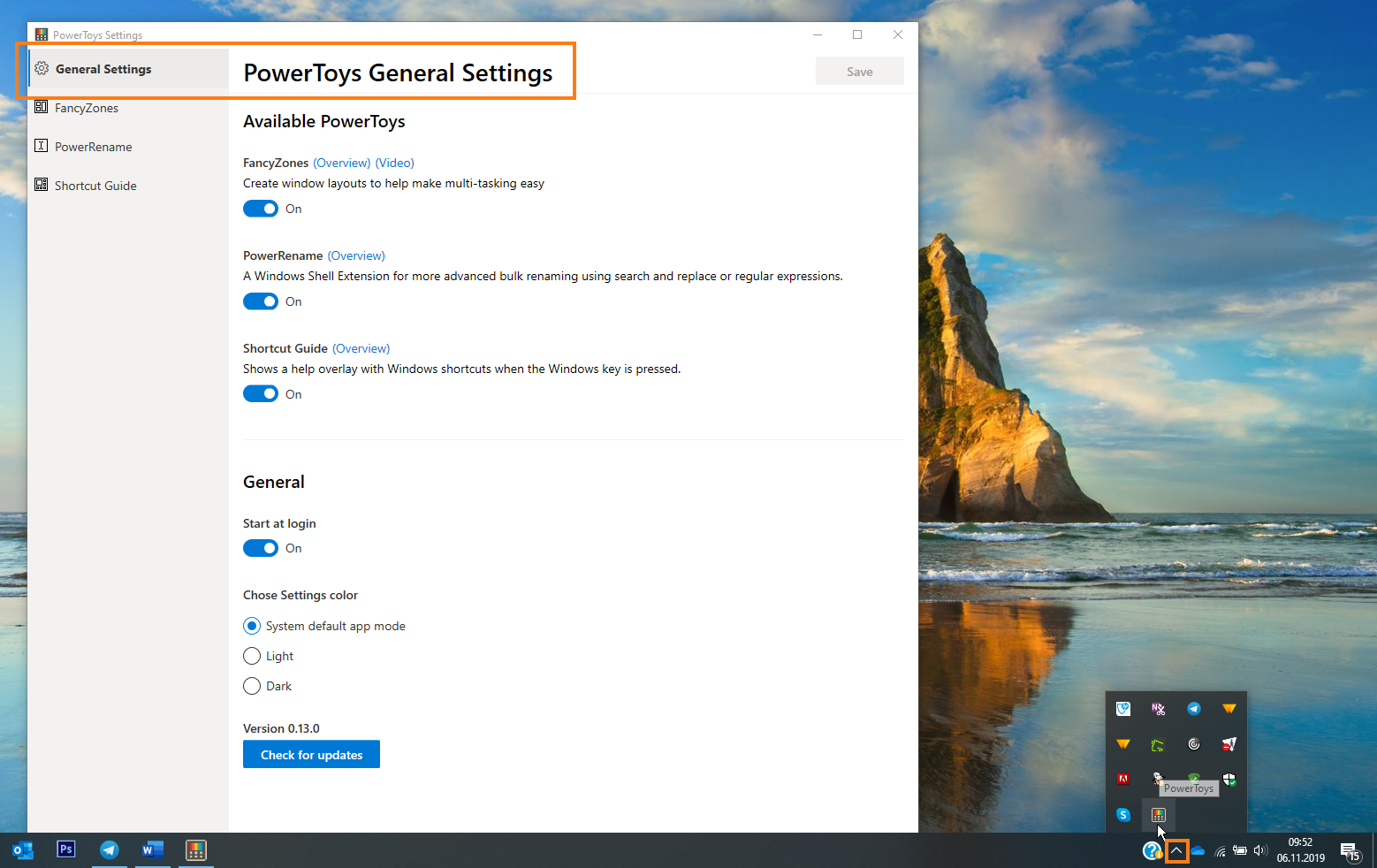Viewport: 1377px width, 868px height.
Task: Choose the Dark settings color option
Action: pos(252,686)
